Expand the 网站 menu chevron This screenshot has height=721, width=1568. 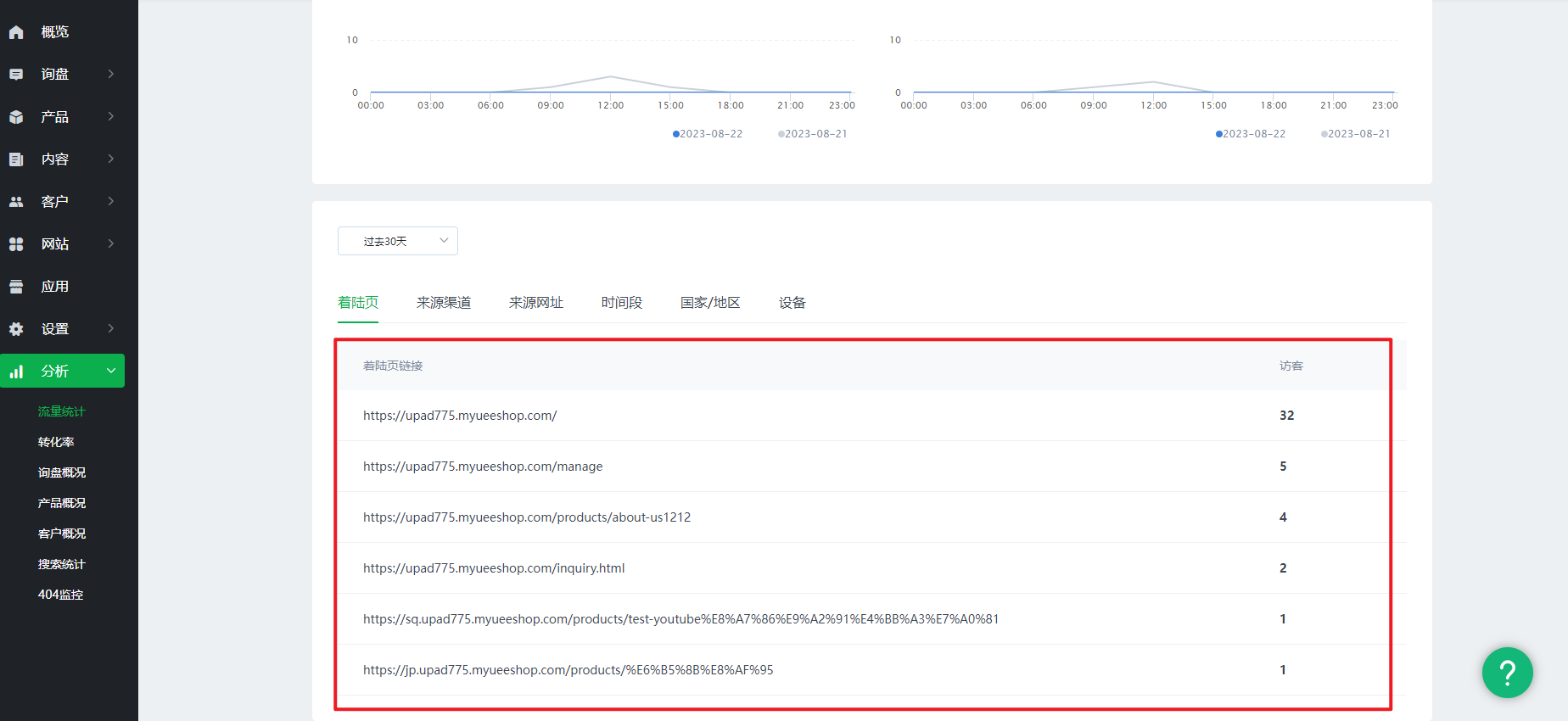click(111, 243)
